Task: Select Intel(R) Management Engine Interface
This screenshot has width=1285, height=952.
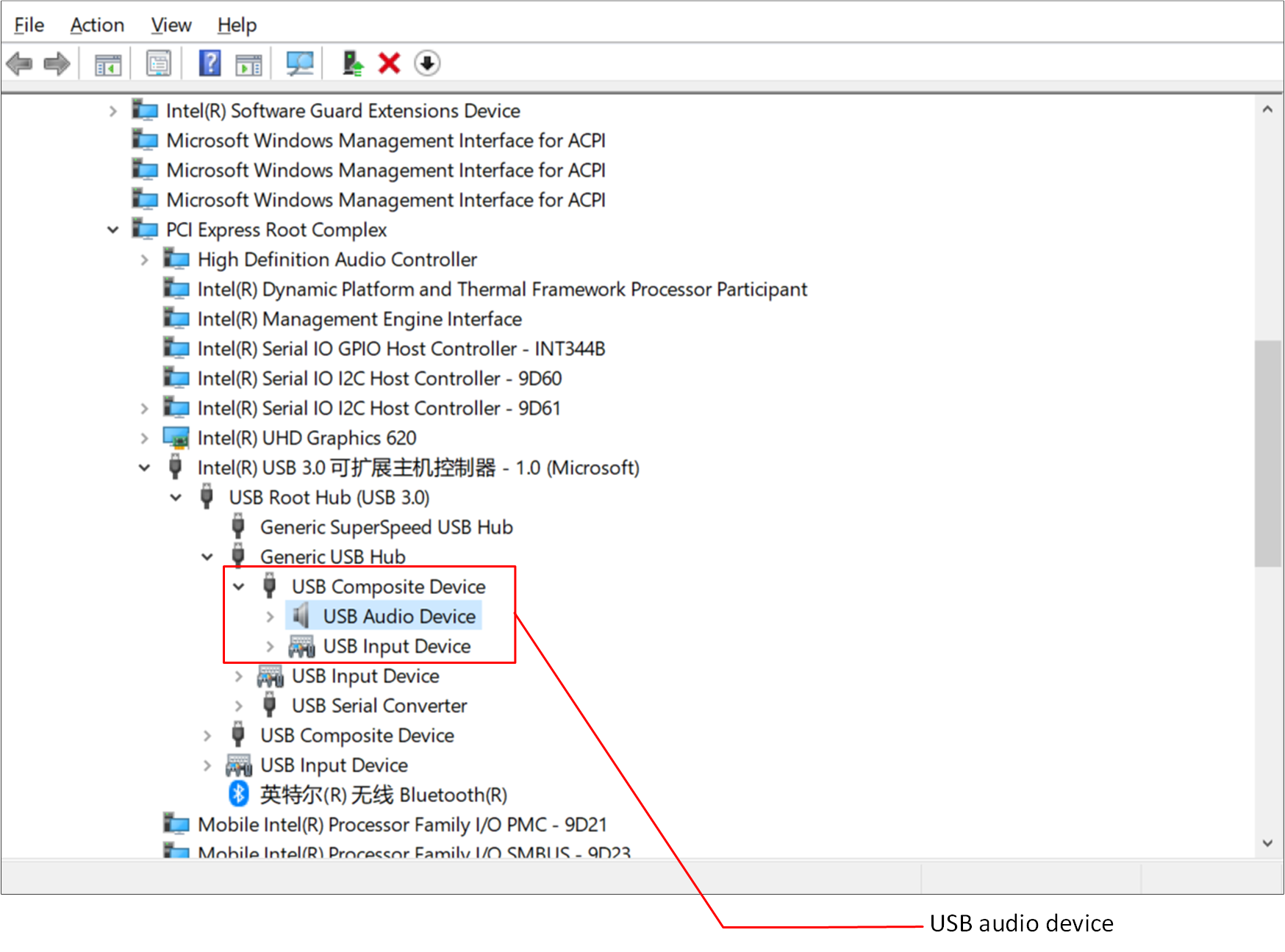Action: pyautogui.click(x=359, y=319)
